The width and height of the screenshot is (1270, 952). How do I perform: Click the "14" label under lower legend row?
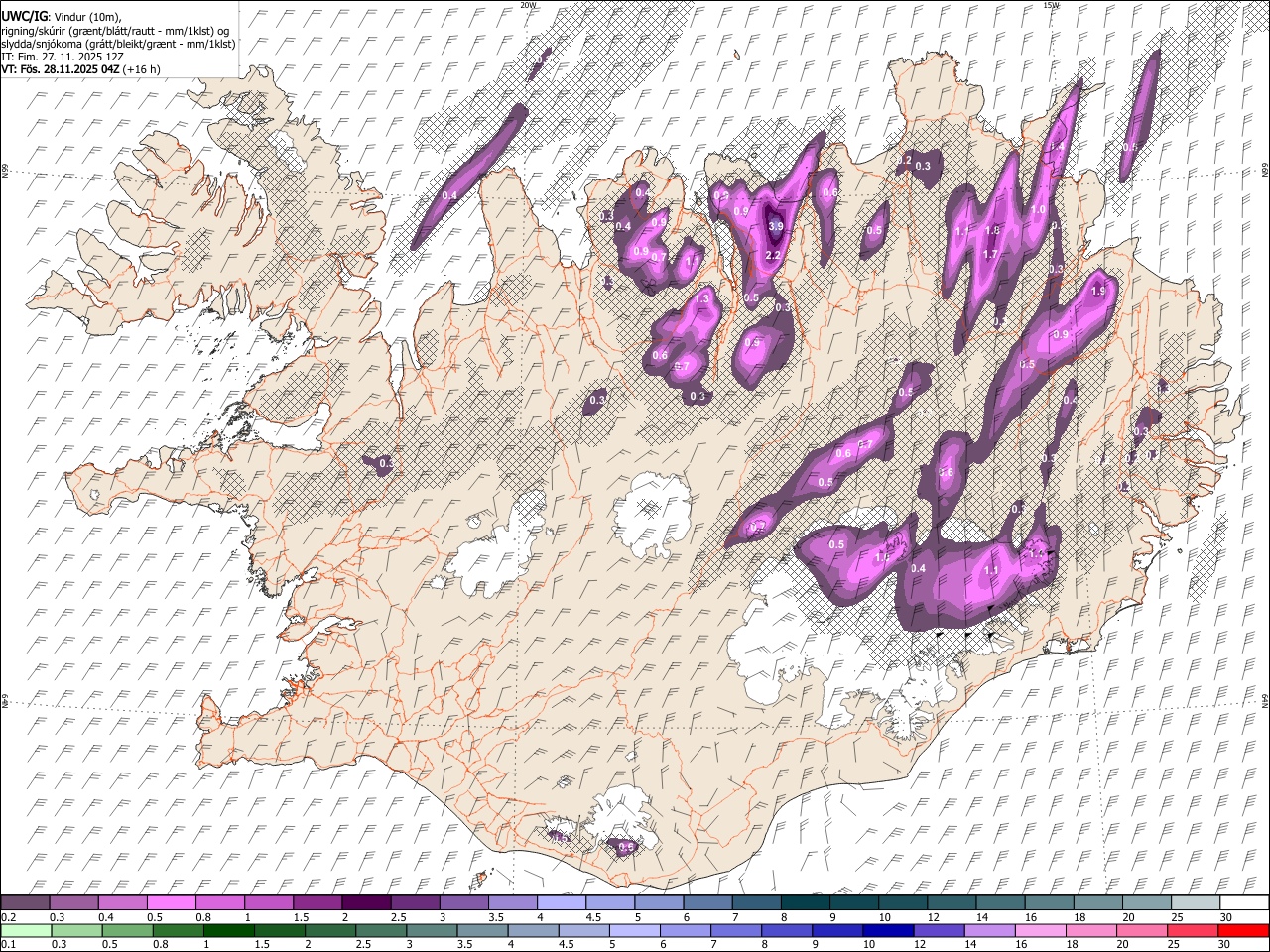[x=971, y=945]
